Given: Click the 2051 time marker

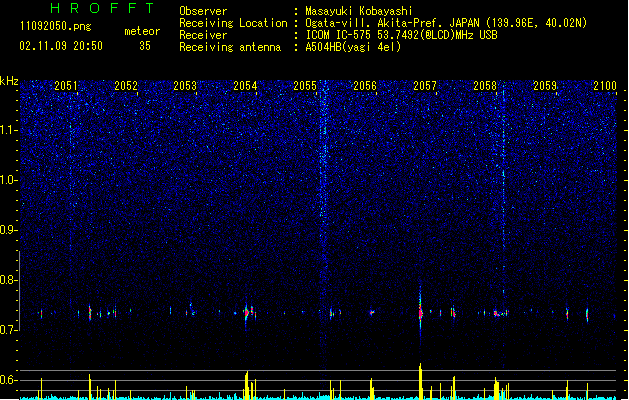Looking at the screenshot, I should coord(66,86).
